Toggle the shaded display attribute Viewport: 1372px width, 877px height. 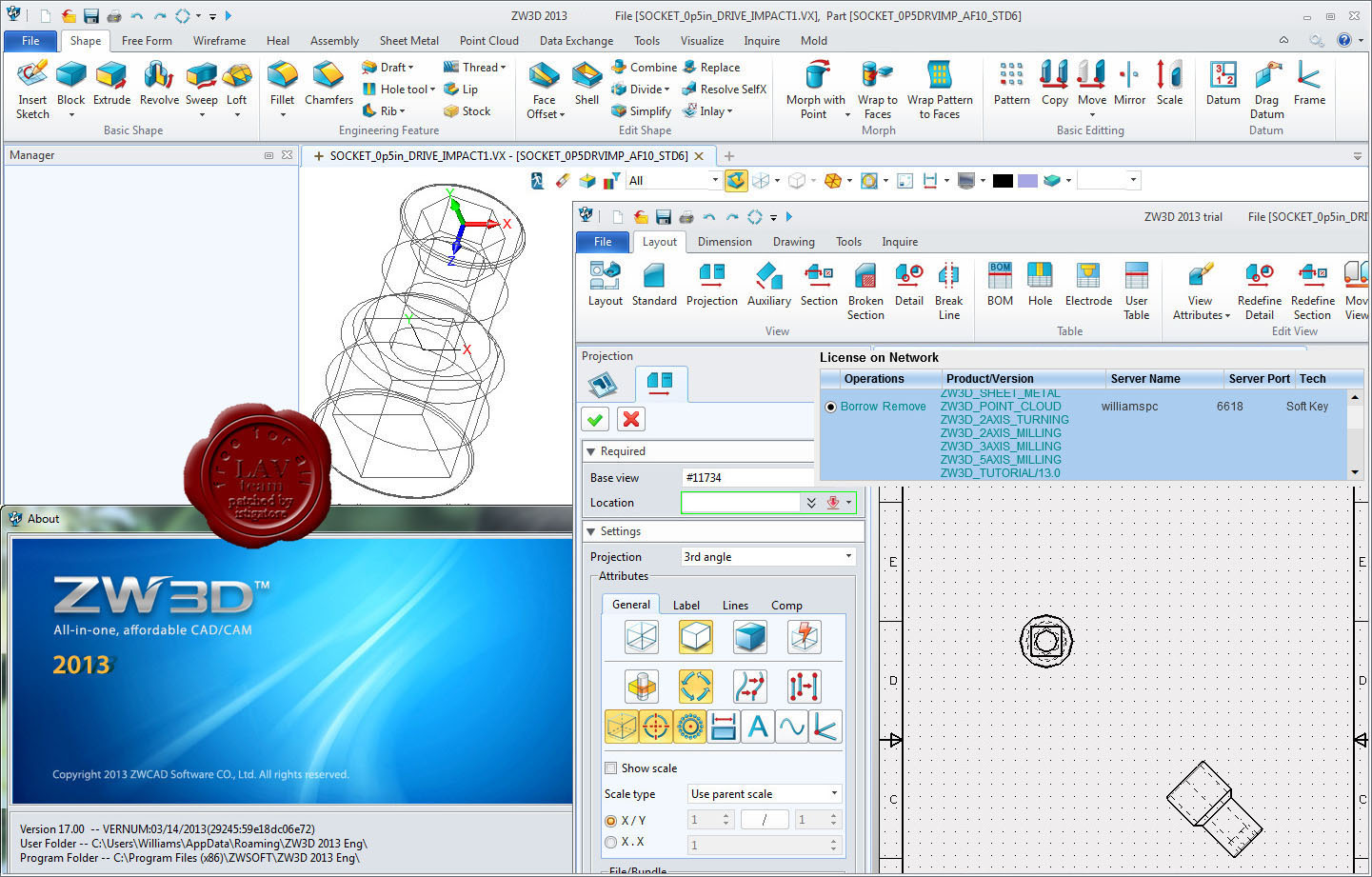coord(750,637)
